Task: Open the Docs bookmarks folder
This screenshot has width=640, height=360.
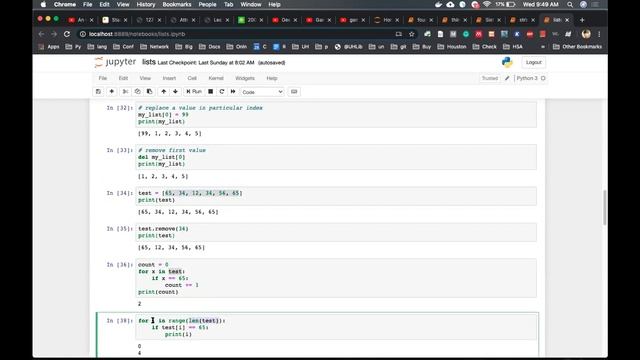Action: (x=209, y=47)
